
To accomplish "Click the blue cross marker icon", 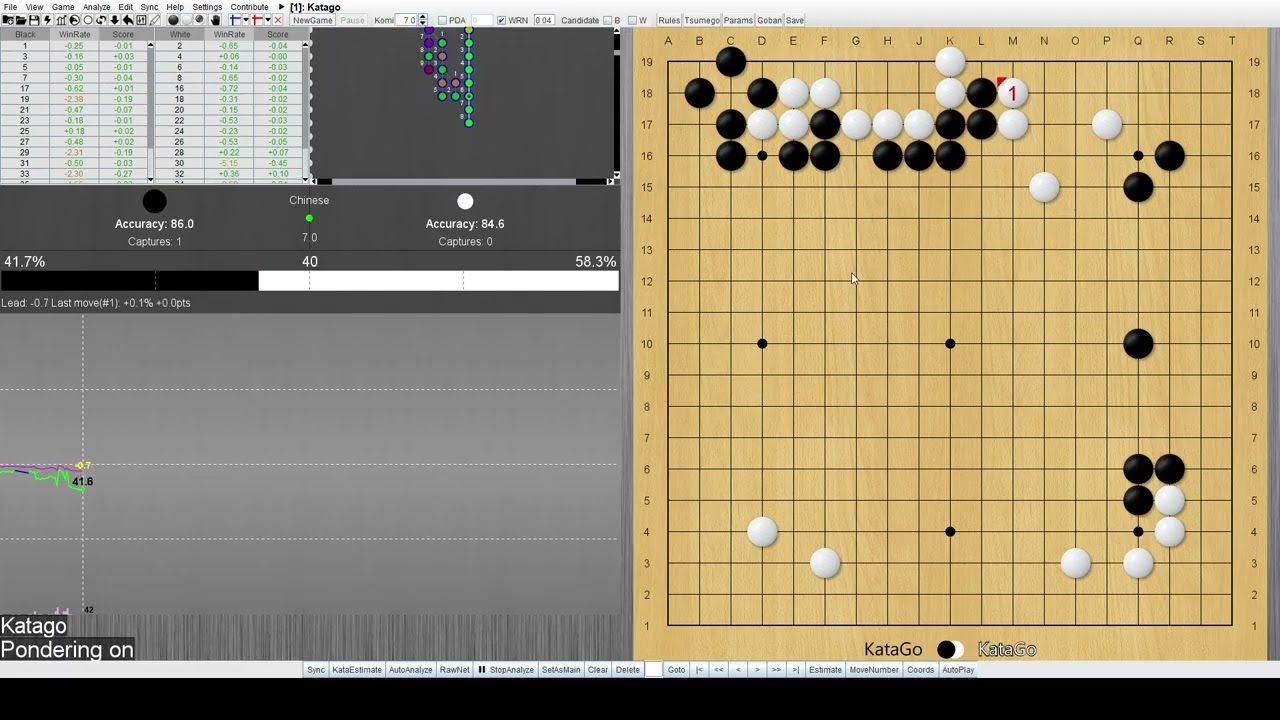I will (234, 20).
